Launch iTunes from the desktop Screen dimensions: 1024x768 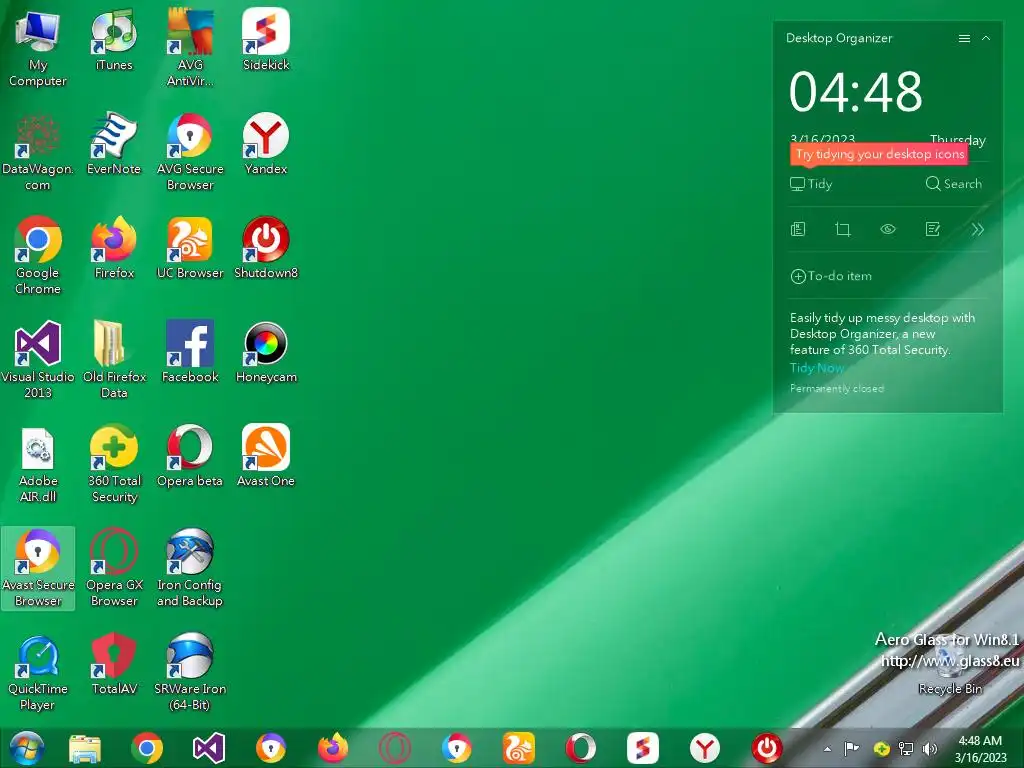114,40
